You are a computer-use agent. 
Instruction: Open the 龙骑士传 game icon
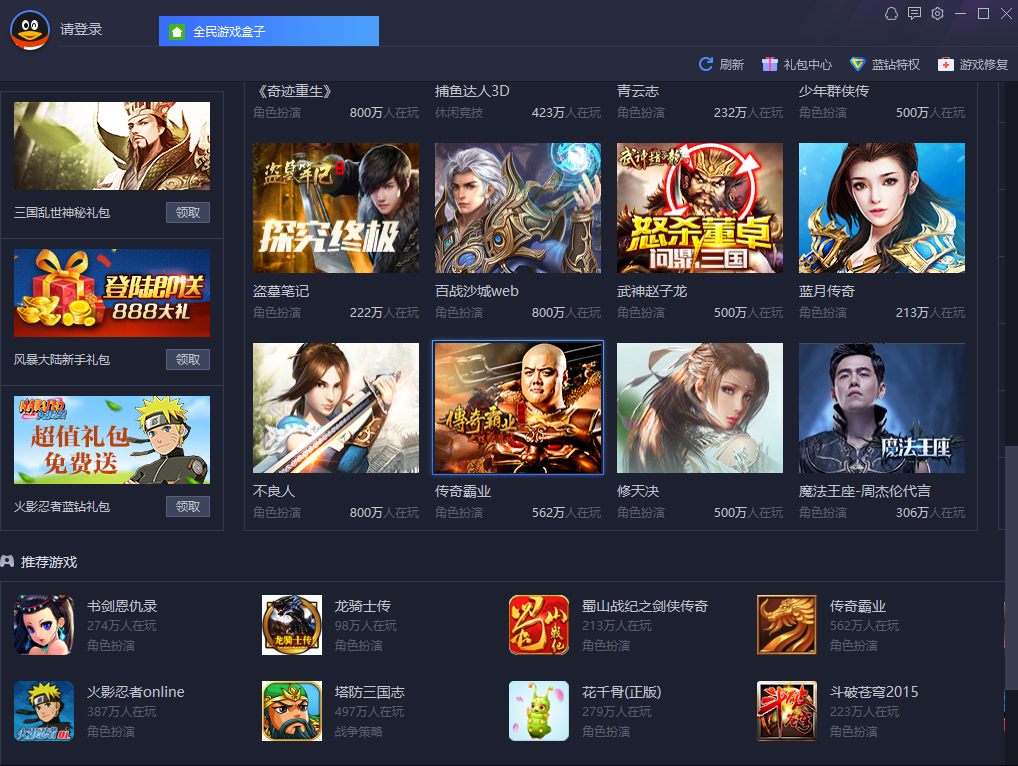tap(292, 625)
